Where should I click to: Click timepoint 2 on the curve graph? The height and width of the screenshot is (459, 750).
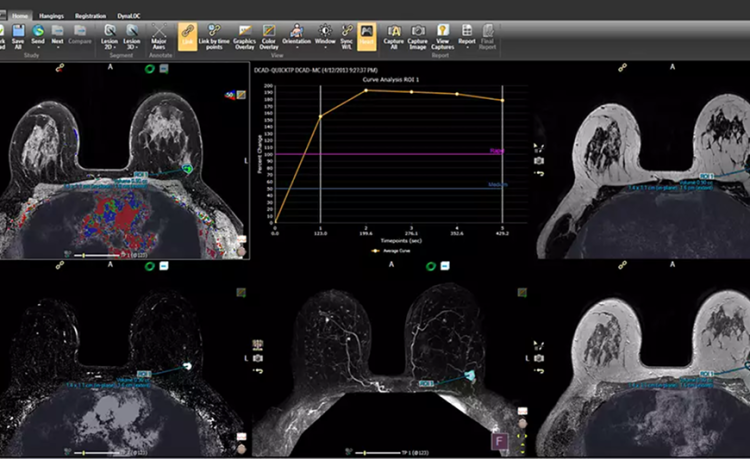[x=366, y=90]
